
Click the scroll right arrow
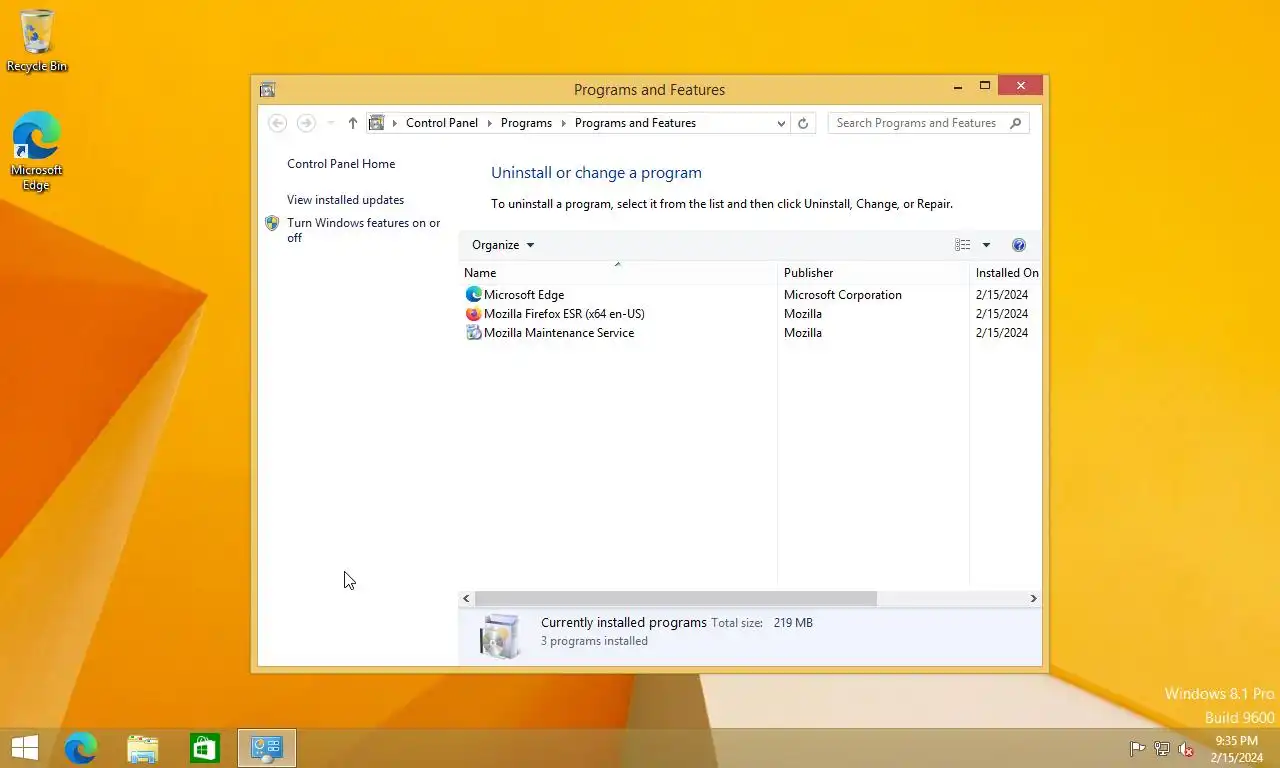click(x=1033, y=598)
